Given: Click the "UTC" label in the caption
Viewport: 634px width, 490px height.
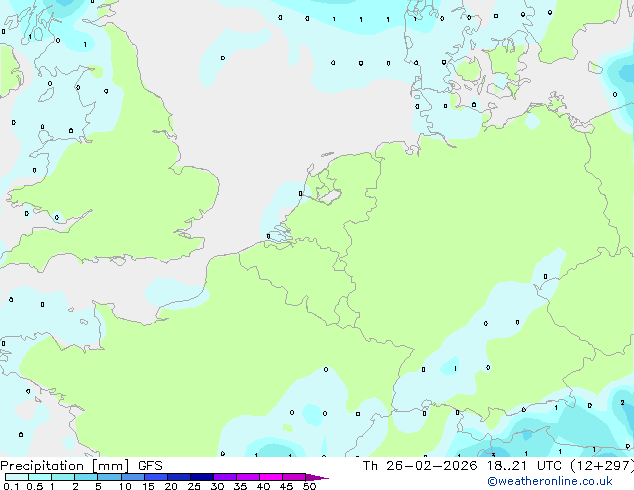Looking at the screenshot, I should 549,466.
